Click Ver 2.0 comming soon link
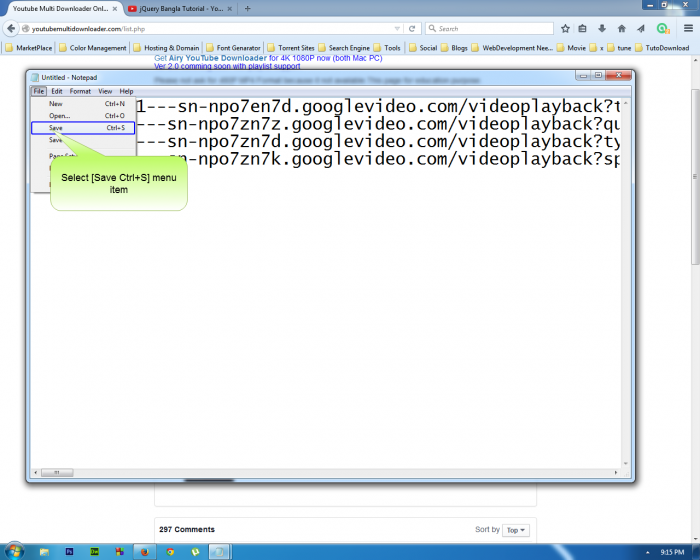The image size is (700, 560). pyautogui.click(x=227, y=66)
